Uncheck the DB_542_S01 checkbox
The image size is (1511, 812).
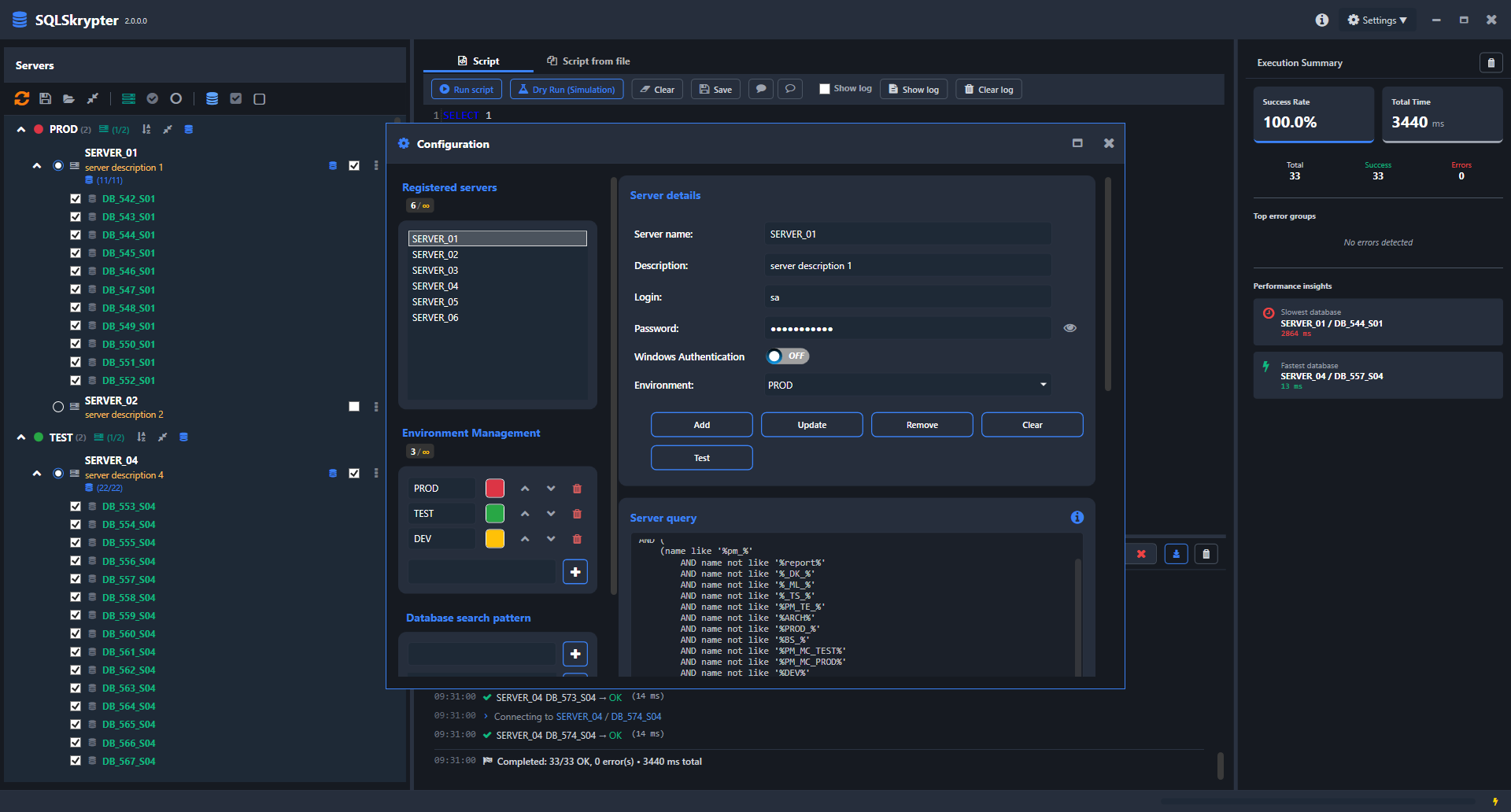76,199
